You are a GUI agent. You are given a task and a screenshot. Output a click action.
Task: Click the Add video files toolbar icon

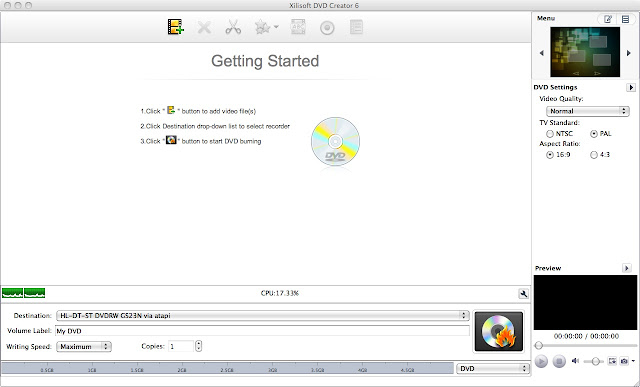[x=176, y=27]
